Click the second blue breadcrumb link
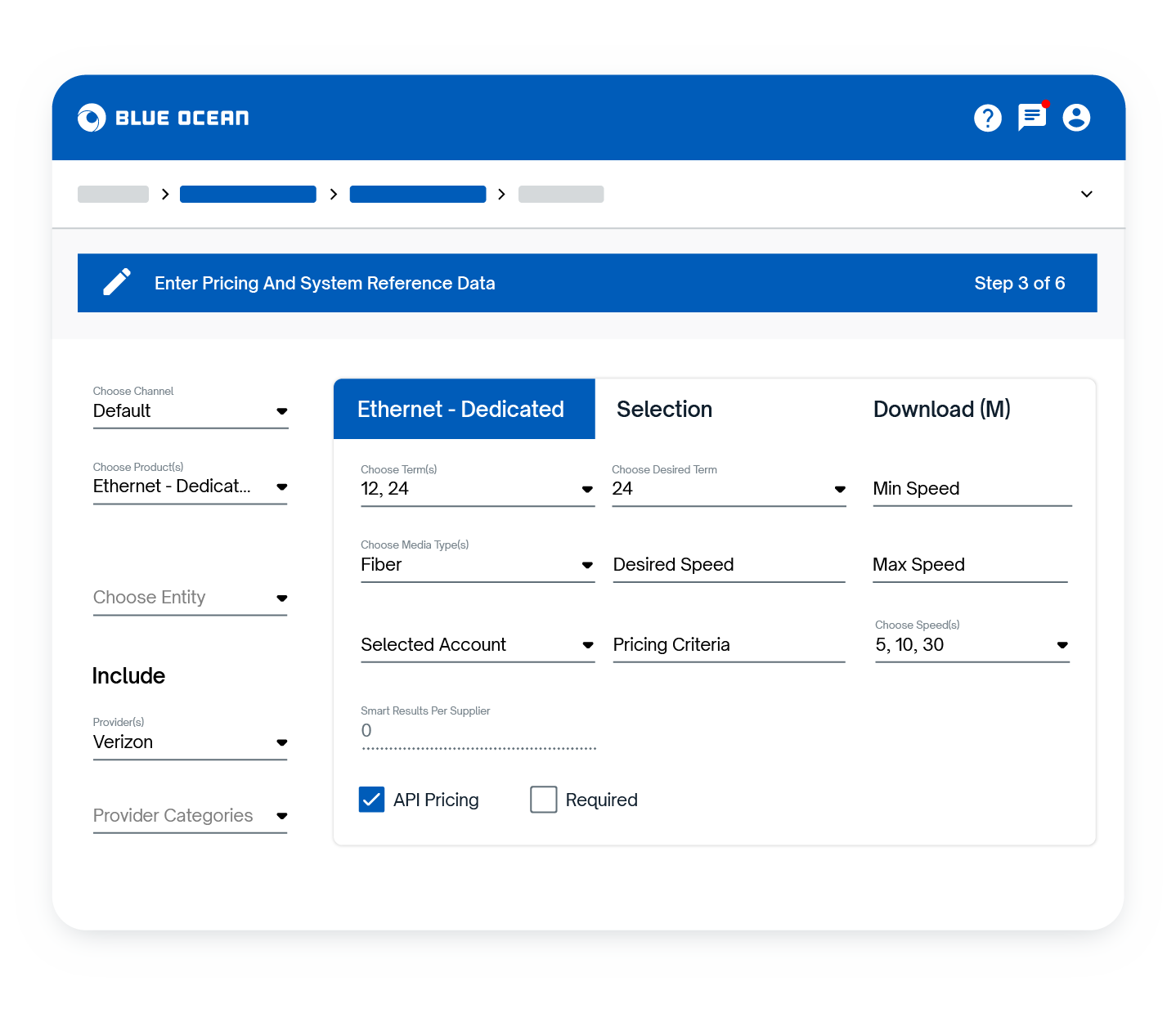 click(x=417, y=195)
